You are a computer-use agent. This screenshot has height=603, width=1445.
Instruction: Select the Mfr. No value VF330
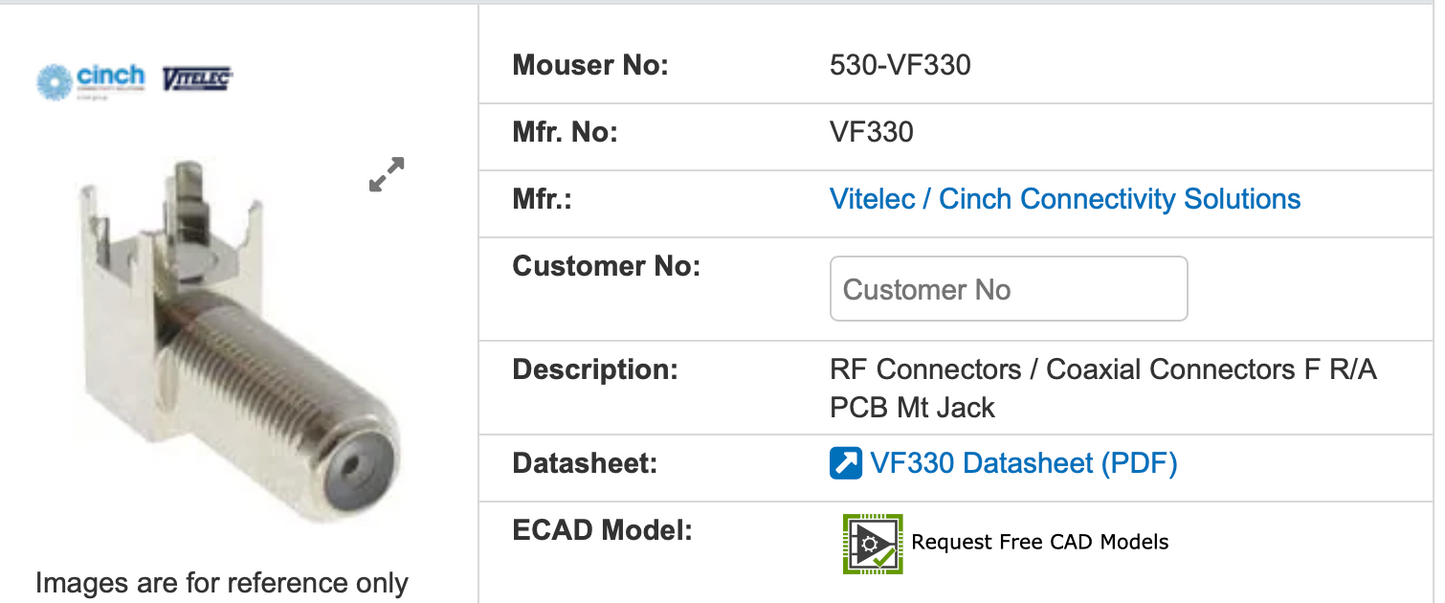pyautogui.click(x=871, y=131)
